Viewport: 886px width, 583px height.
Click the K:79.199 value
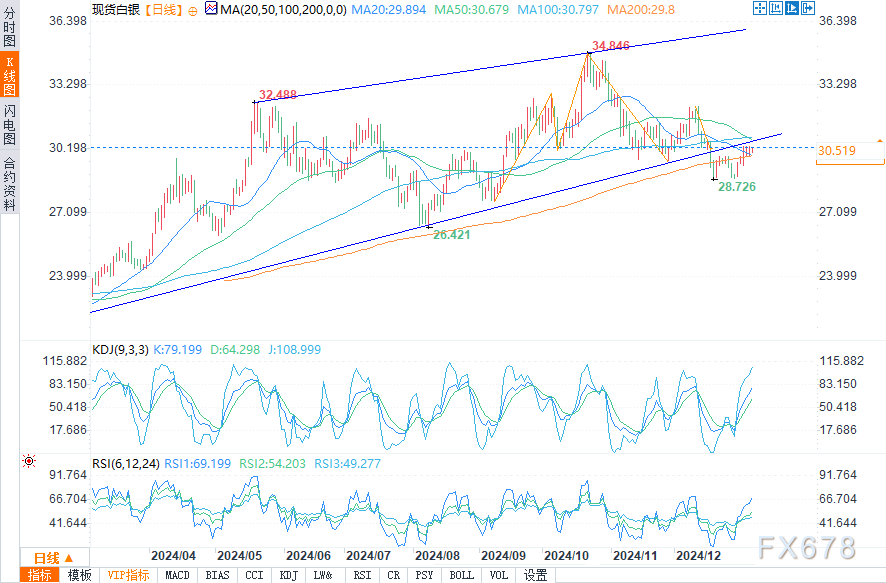[177, 350]
